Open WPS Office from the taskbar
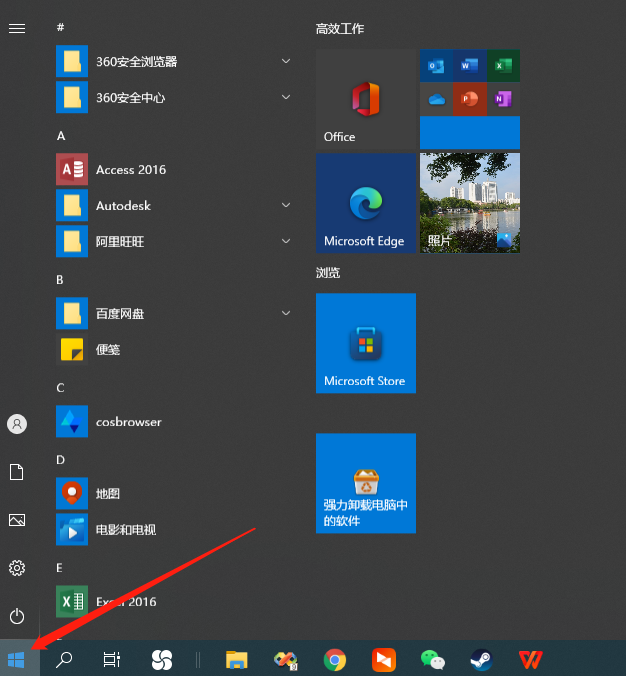626x676 pixels. pos(530,660)
